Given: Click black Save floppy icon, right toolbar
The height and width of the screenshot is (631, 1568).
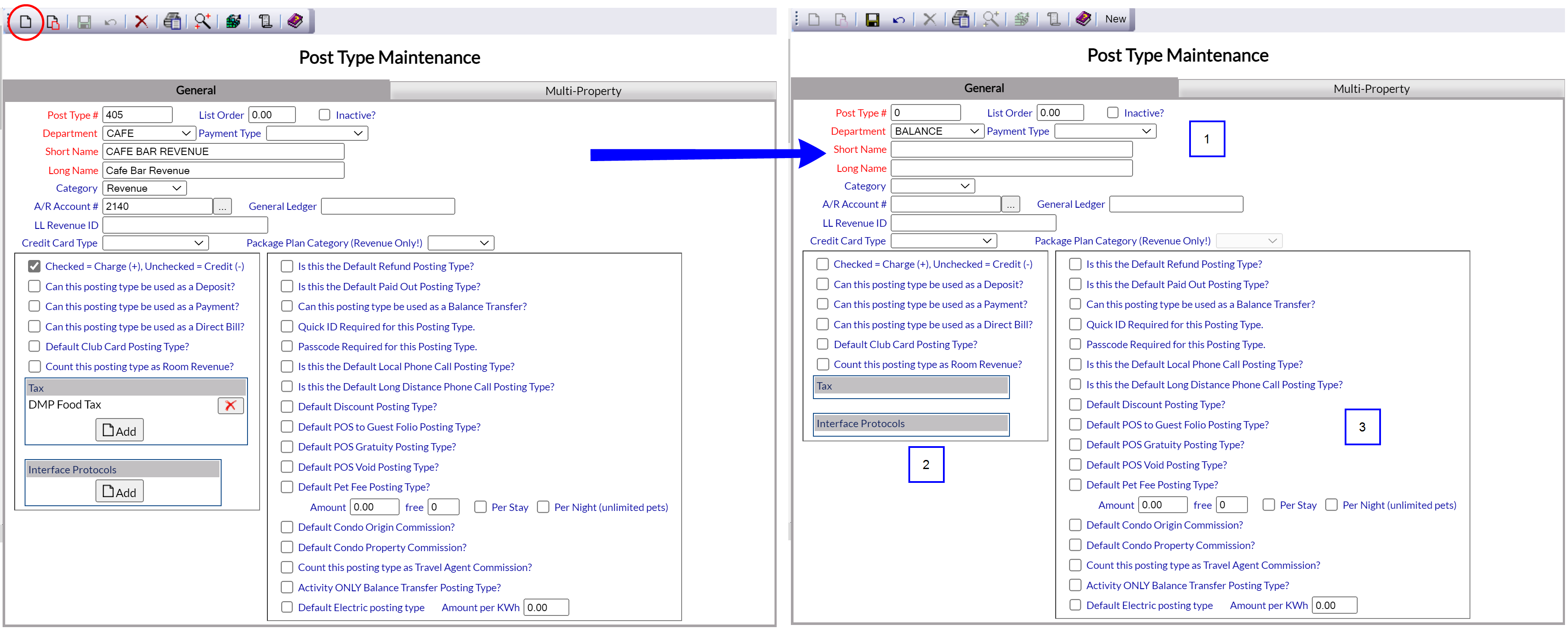Looking at the screenshot, I should (x=872, y=20).
